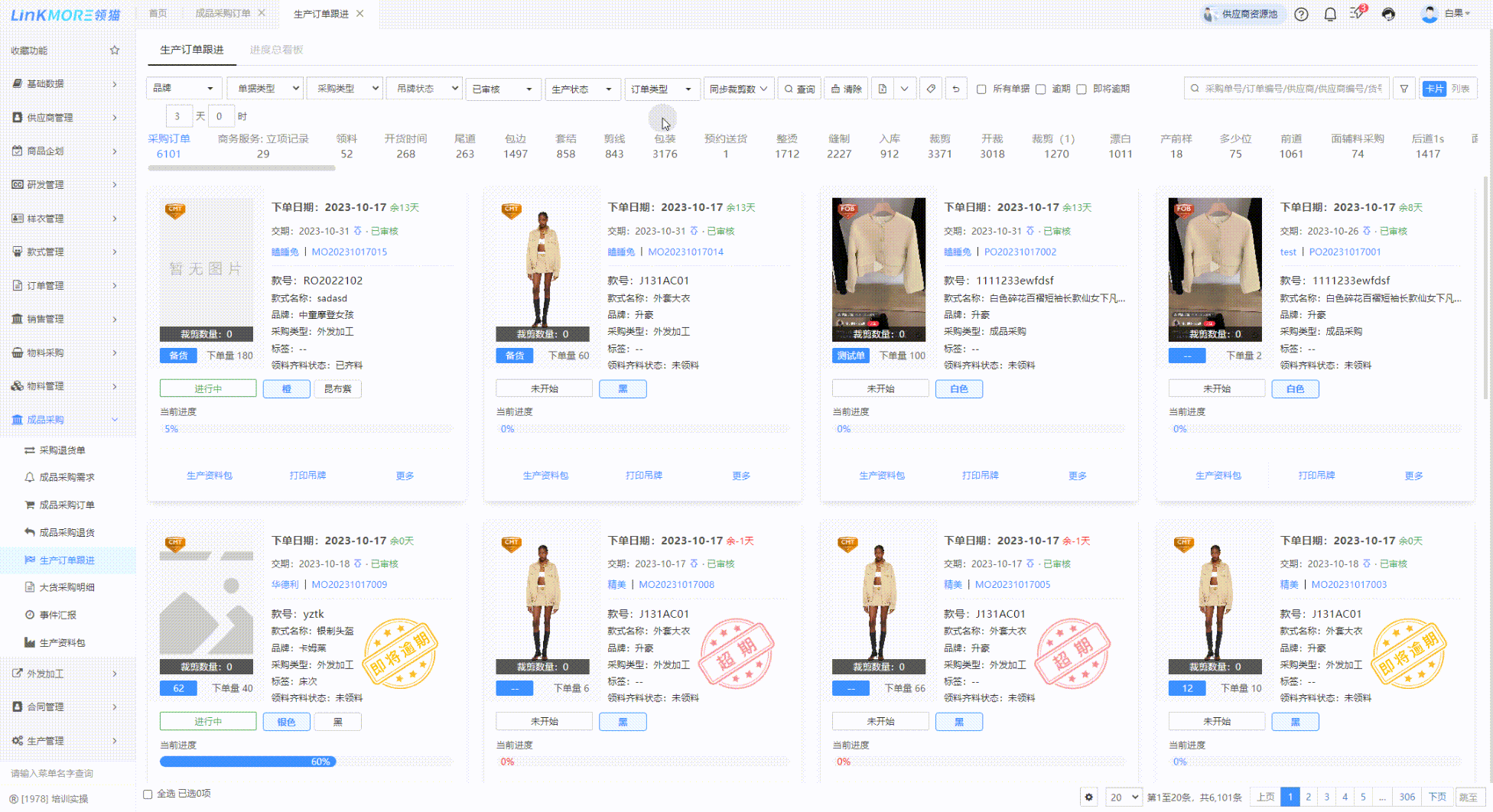
Task: Go to page 2
Action: 1309,797
